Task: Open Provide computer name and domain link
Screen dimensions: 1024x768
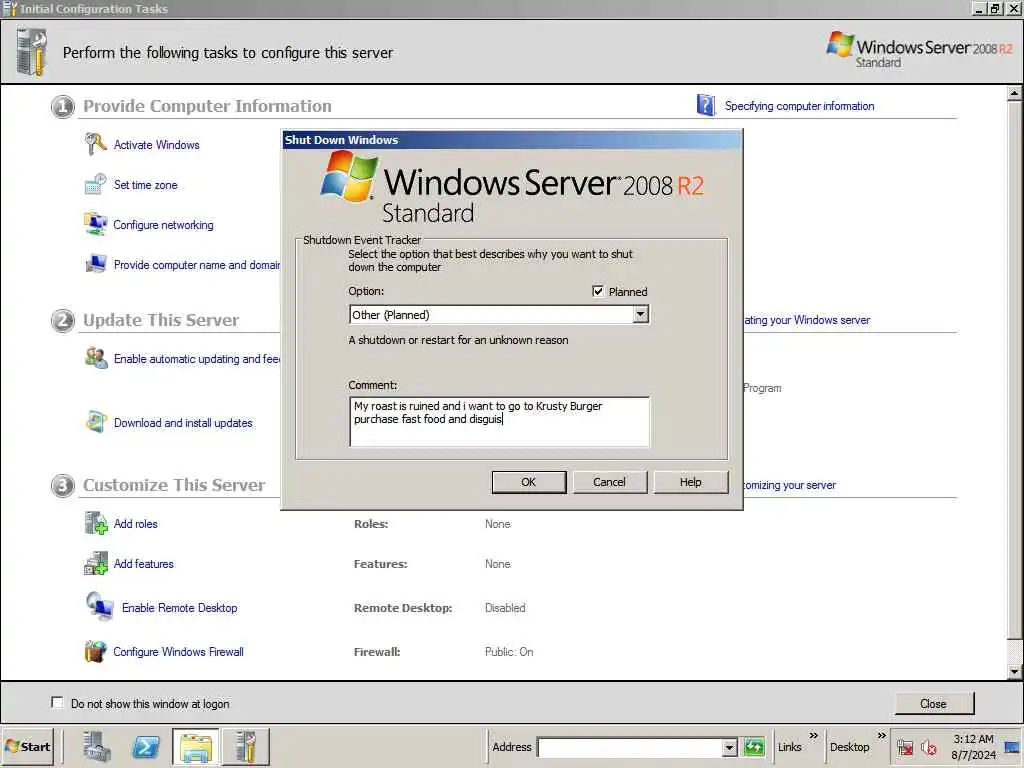Action: pyautogui.click(x=197, y=264)
